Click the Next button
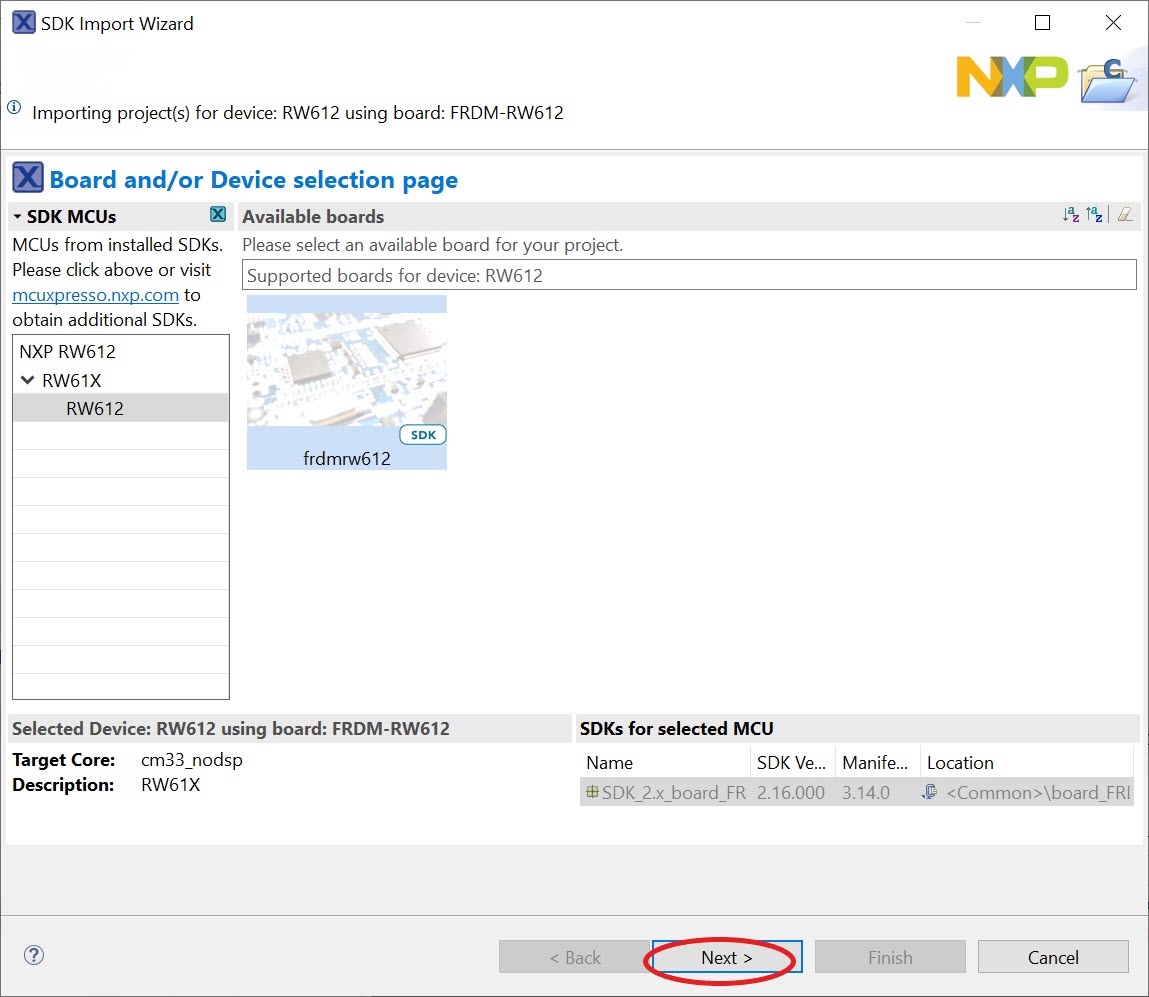1149x997 pixels. 726,957
